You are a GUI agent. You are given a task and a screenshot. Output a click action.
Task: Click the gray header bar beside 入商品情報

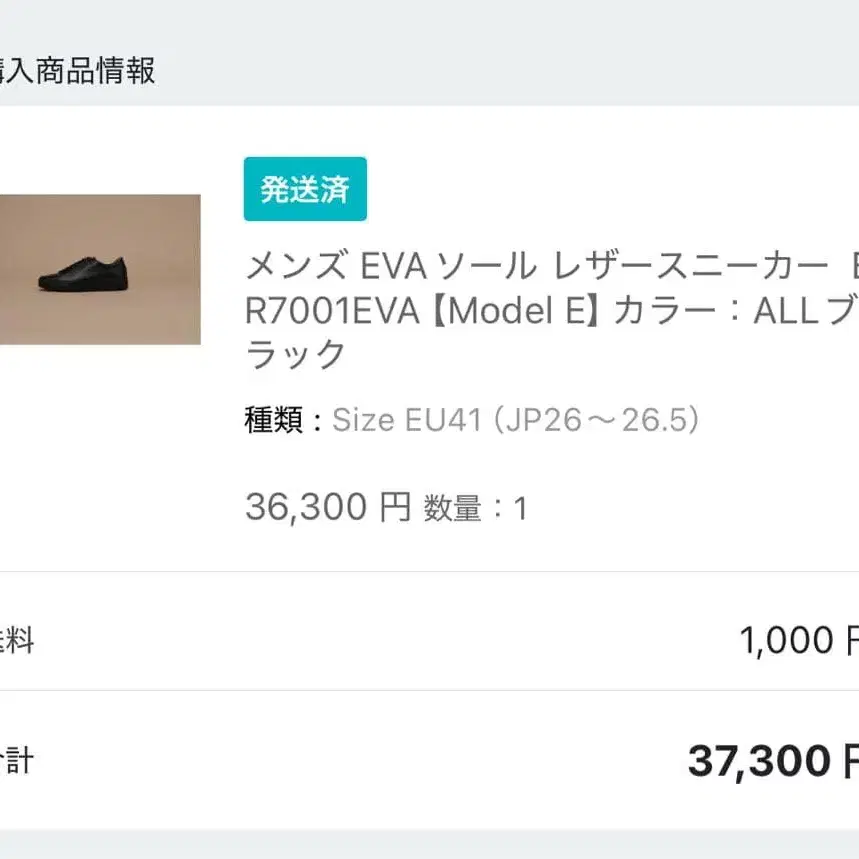click(500, 71)
